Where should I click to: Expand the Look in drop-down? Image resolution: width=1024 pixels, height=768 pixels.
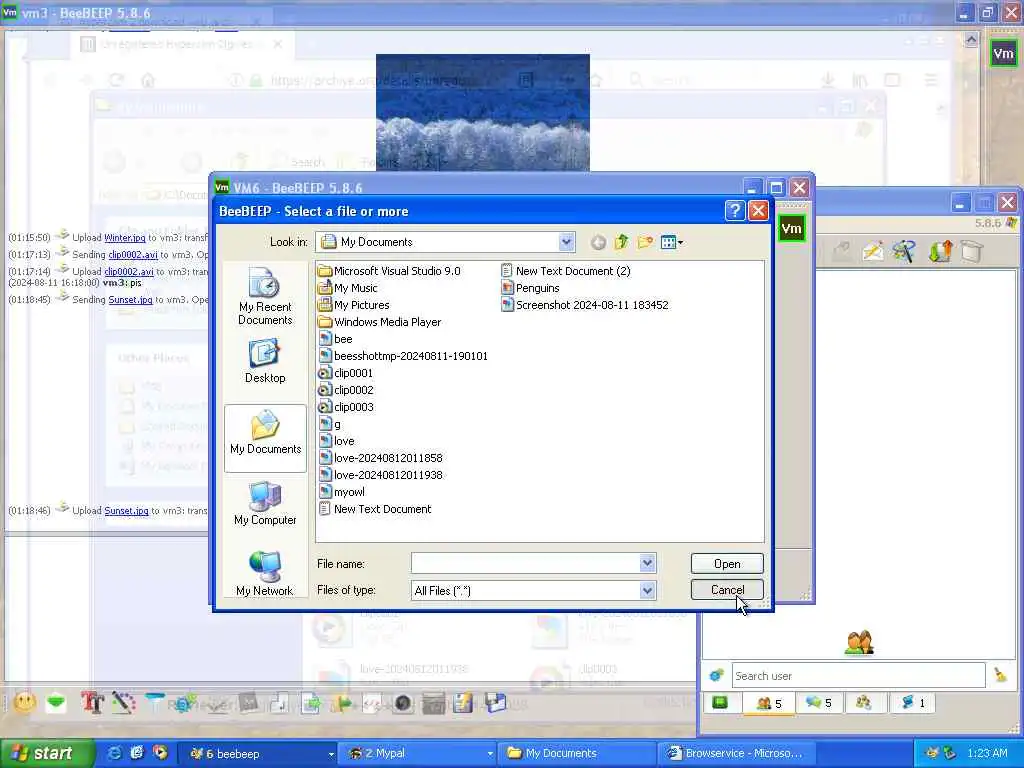pos(566,242)
